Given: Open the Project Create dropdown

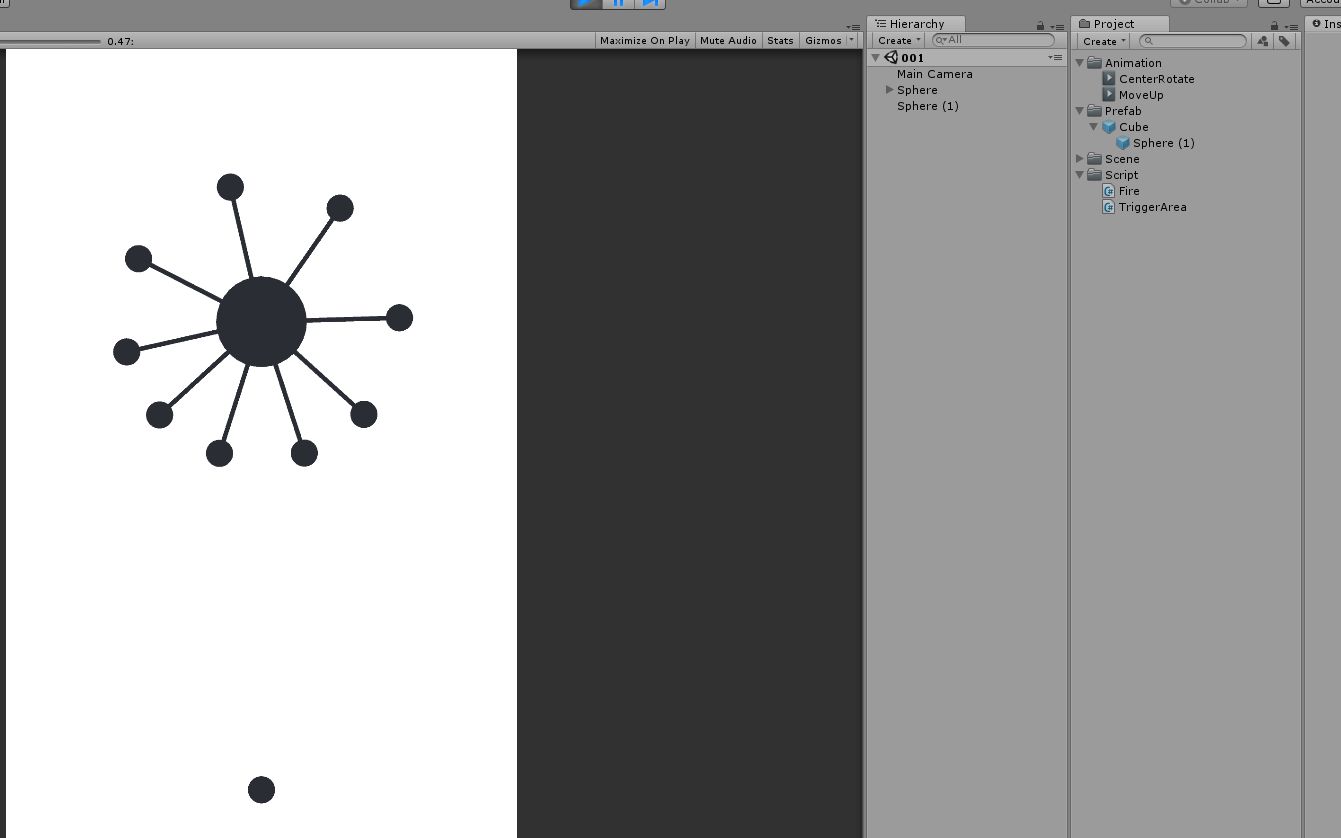Looking at the screenshot, I should pos(1103,41).
